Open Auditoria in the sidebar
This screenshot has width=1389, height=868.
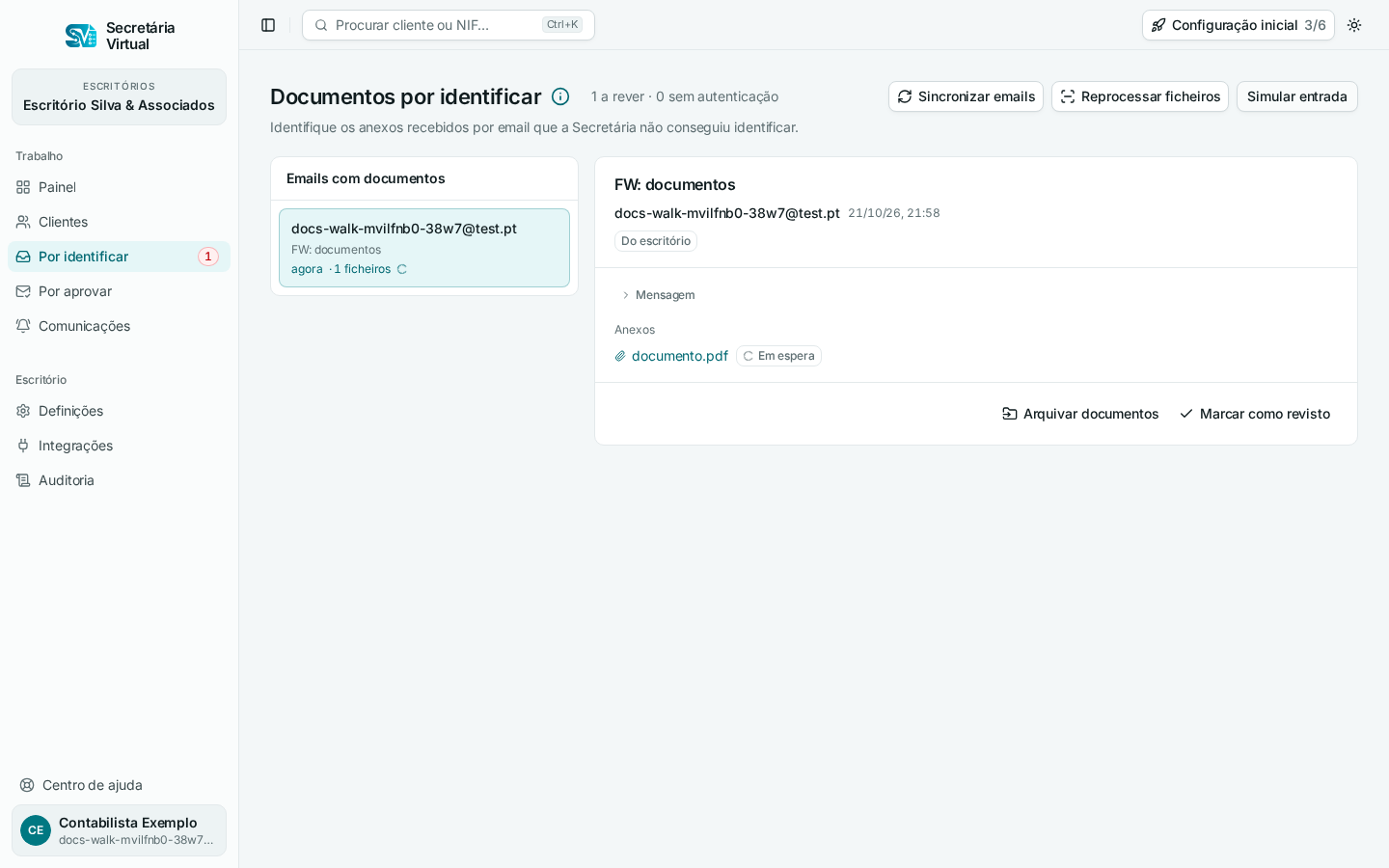pyautogui.click(x=119, y=480)
